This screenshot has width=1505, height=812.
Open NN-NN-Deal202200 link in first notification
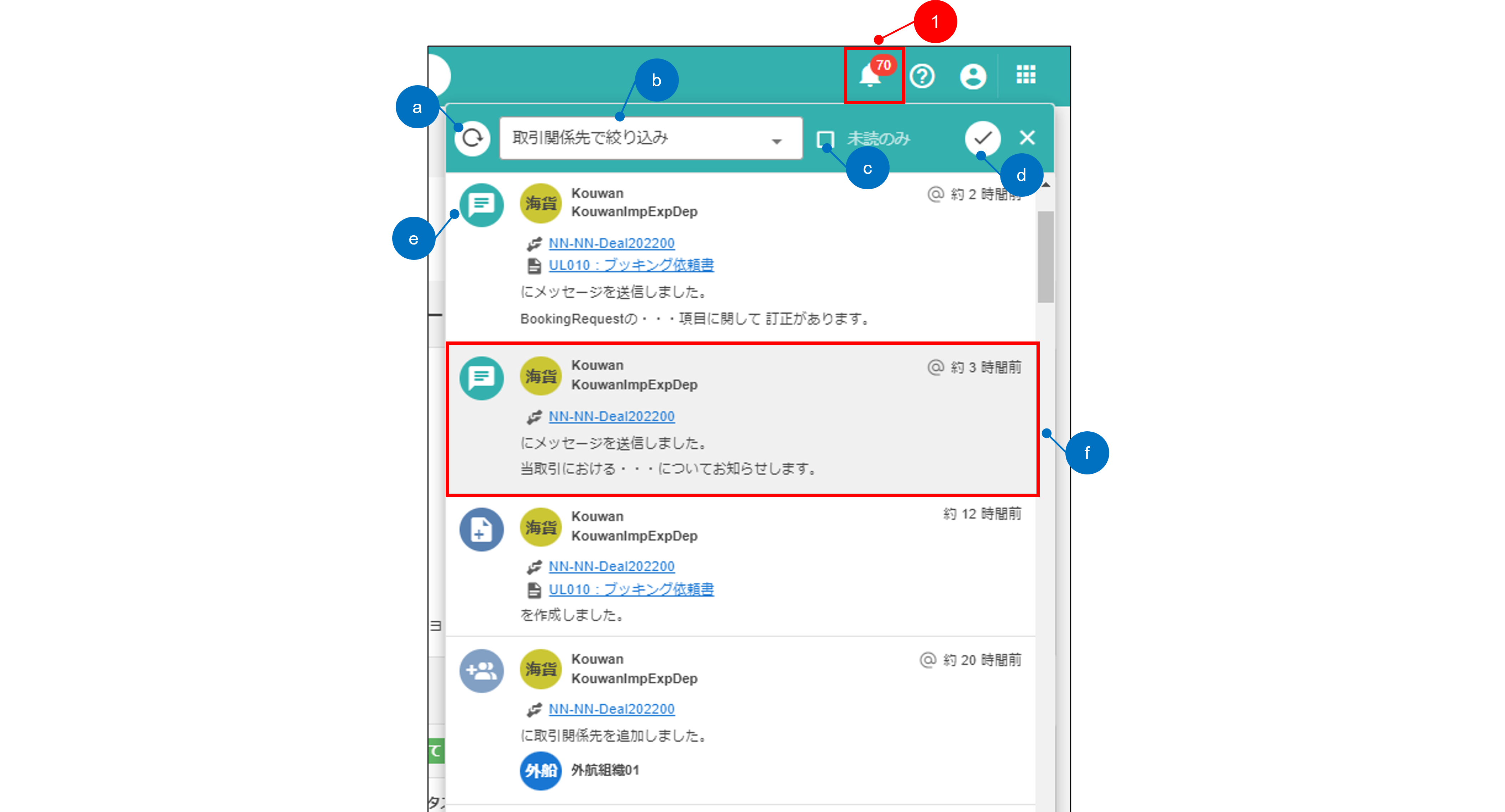tap(611, 243)
